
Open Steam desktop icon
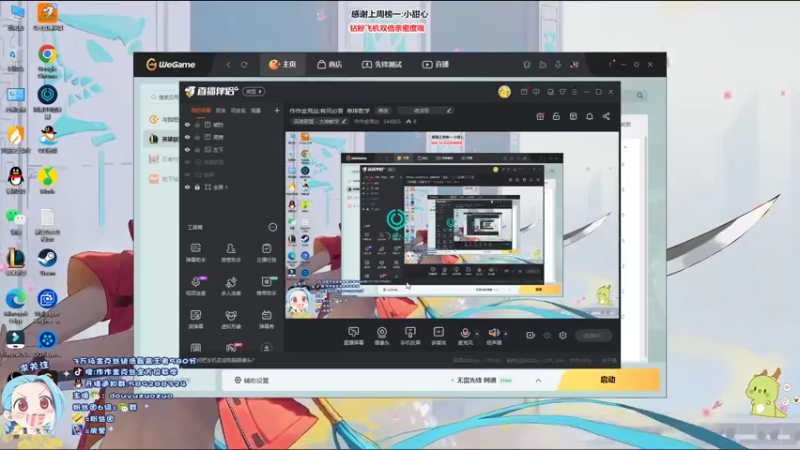tap(47, 263)
